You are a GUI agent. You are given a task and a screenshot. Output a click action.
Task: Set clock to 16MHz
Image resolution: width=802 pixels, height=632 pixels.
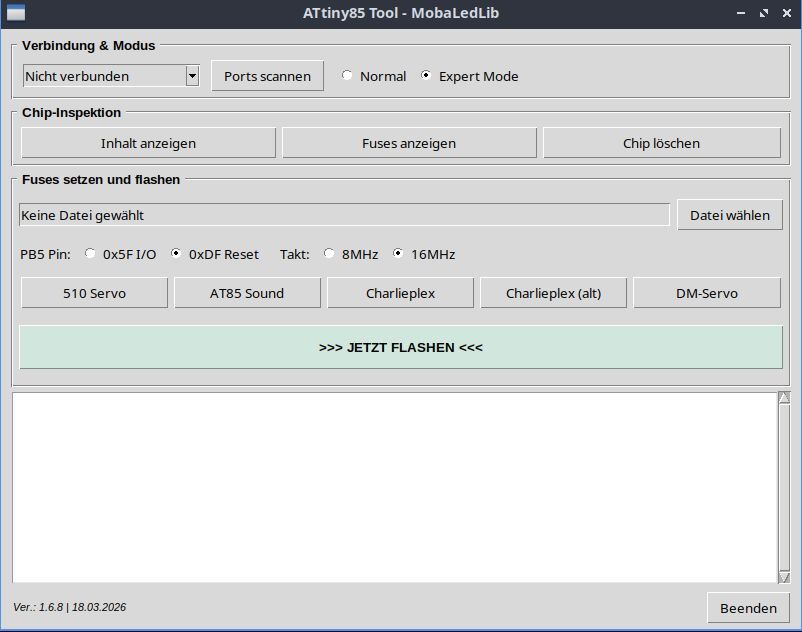tap(399, 254)
